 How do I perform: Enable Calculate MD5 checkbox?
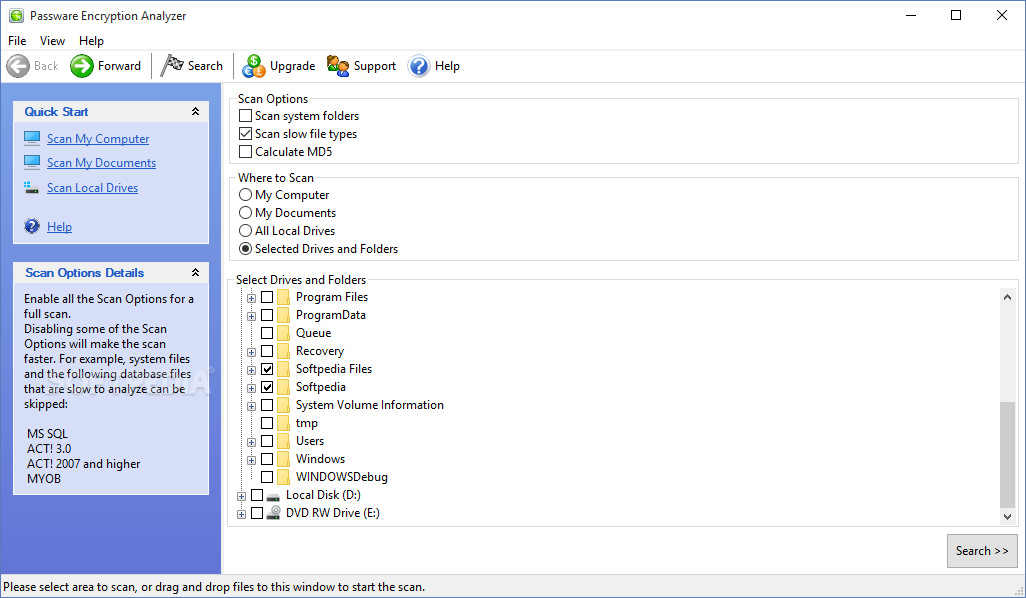pos(245,152)
